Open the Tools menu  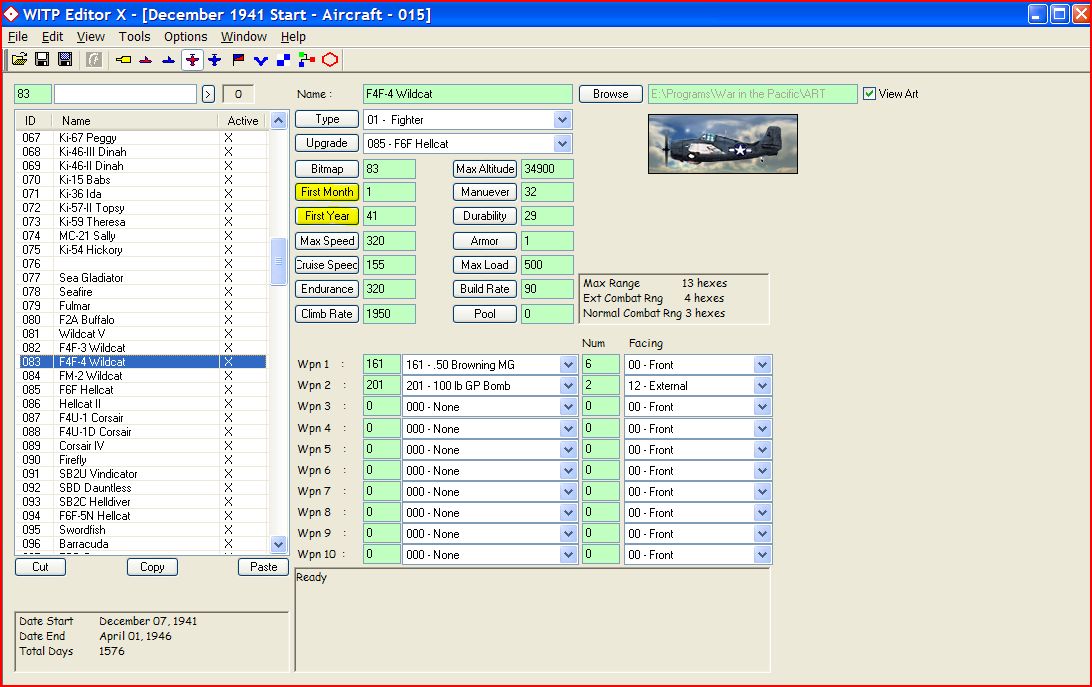pos(134,37)
